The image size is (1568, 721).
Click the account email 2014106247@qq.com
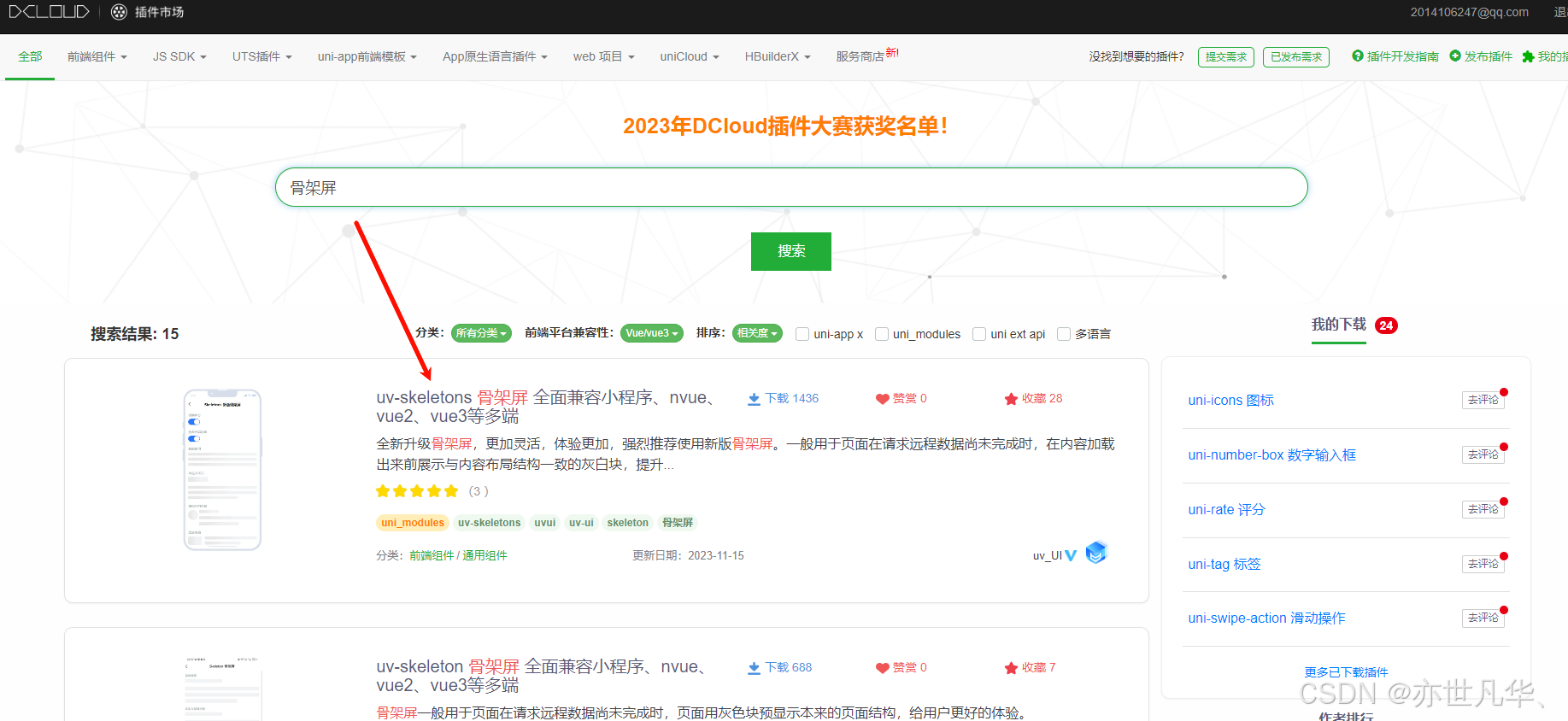pos(1469,12)
